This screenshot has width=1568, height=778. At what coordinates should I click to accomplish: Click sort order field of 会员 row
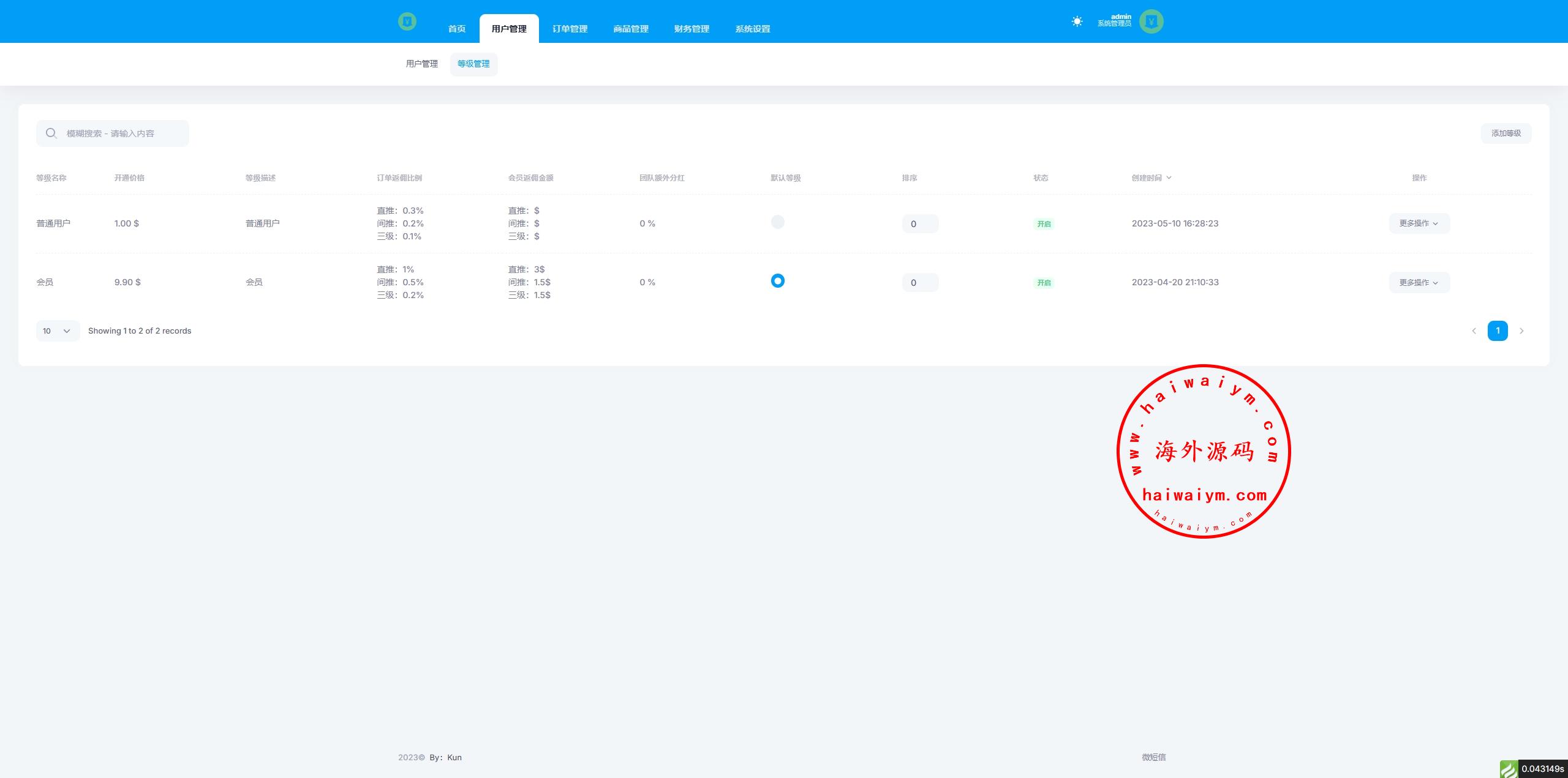(919, 283)
